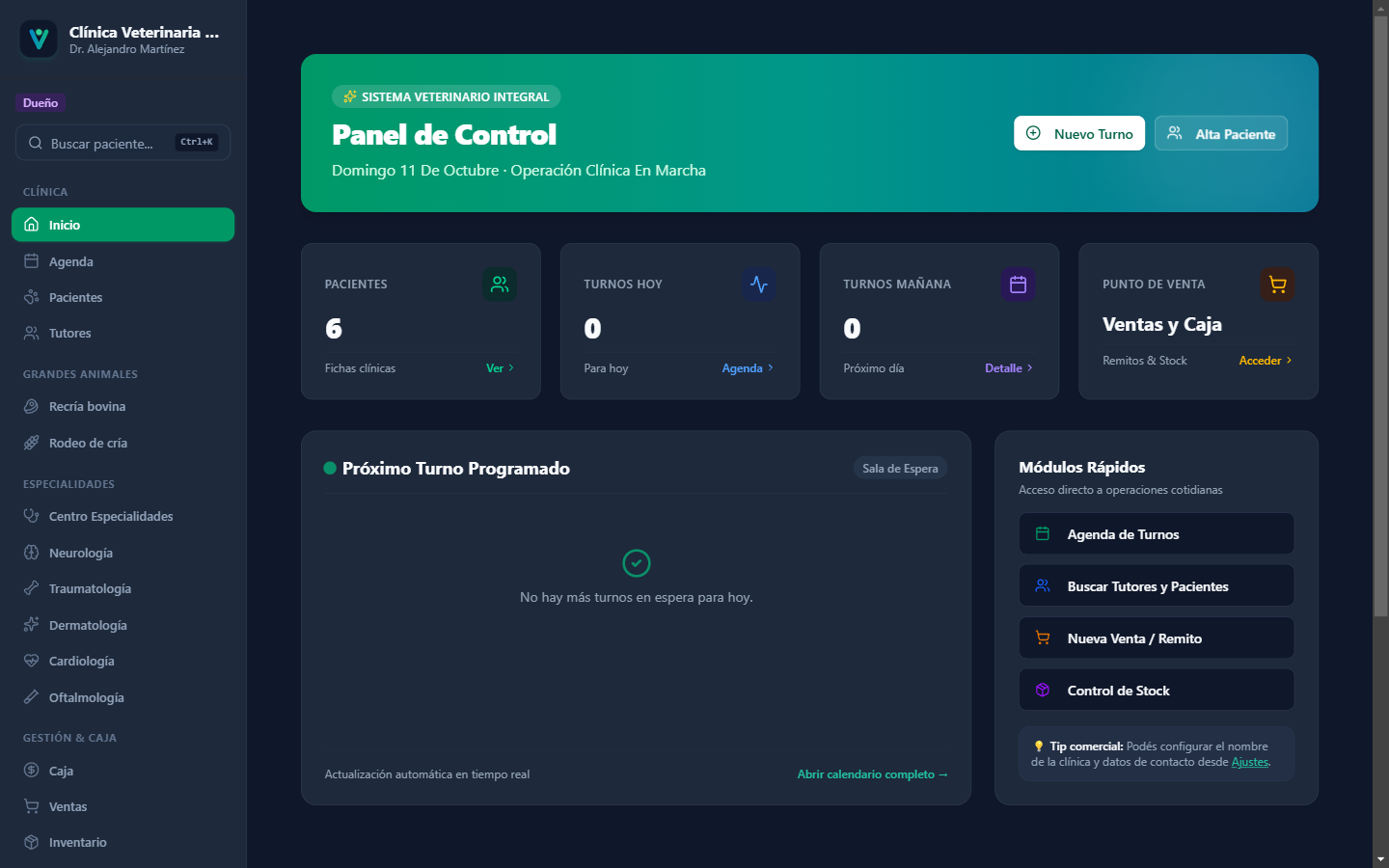Click the lightbulb icon in Tip comercial
The image size is (1389, 868).
[x=1039, y=746]
